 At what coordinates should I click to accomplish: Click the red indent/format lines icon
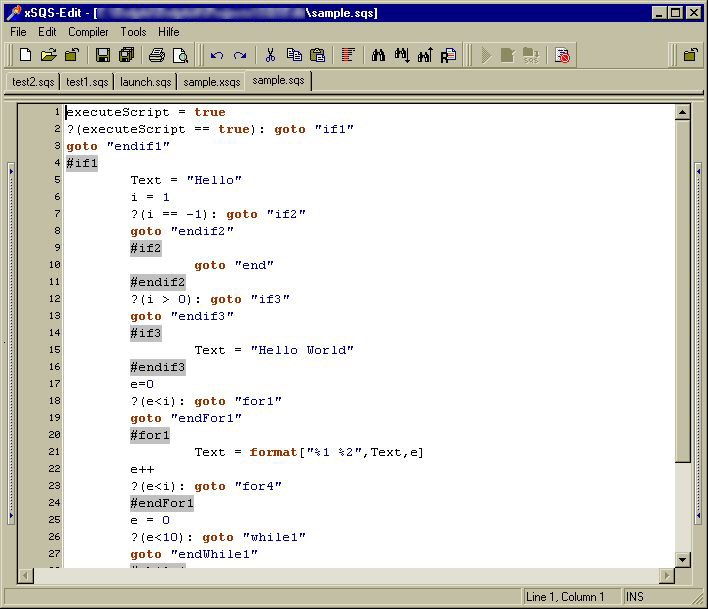pyautogui.click(x=348, y=55)
